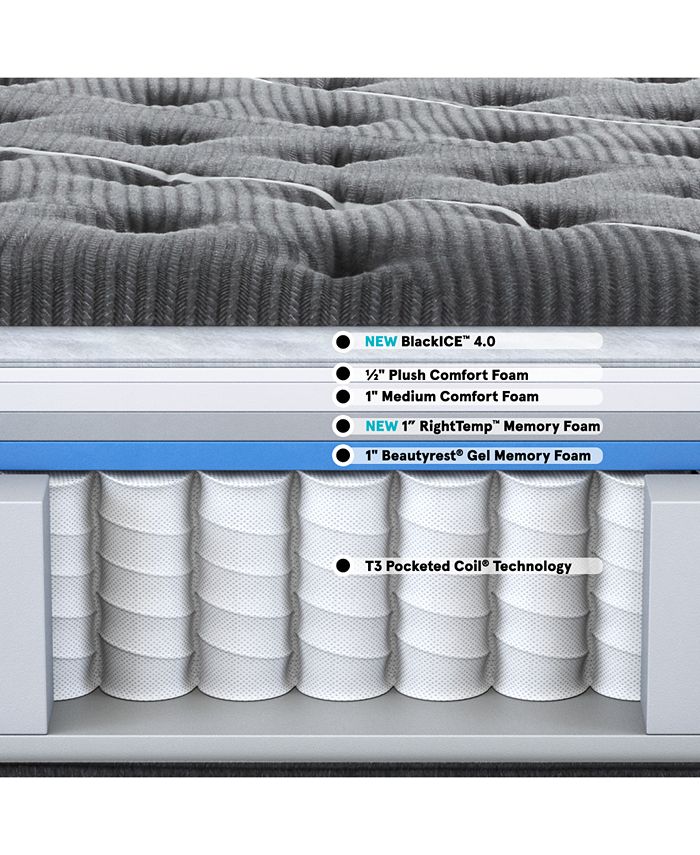Click the dot next to Beautyrest Gel Memory Foam
Screen dimensions: 700x855
point(343,456)
